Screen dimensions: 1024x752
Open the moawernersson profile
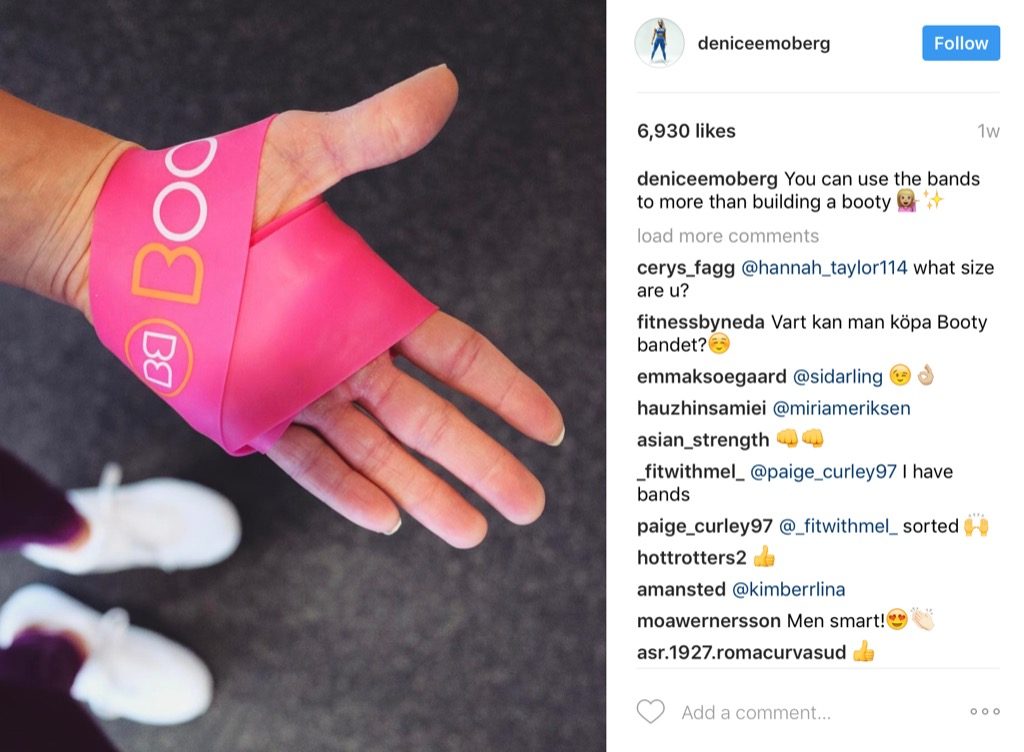[x=709, y=621]
